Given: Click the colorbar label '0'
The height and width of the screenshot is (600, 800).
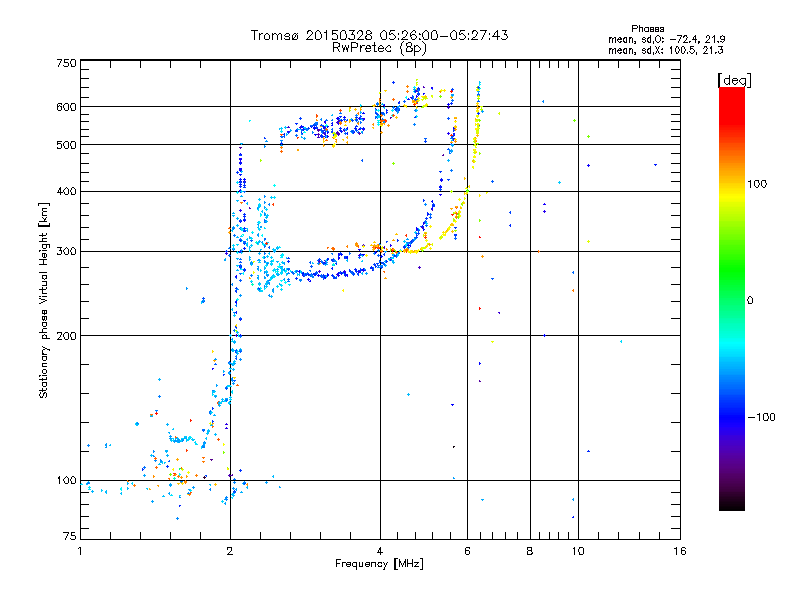Looking at the screenshot, I should (749, 300).
